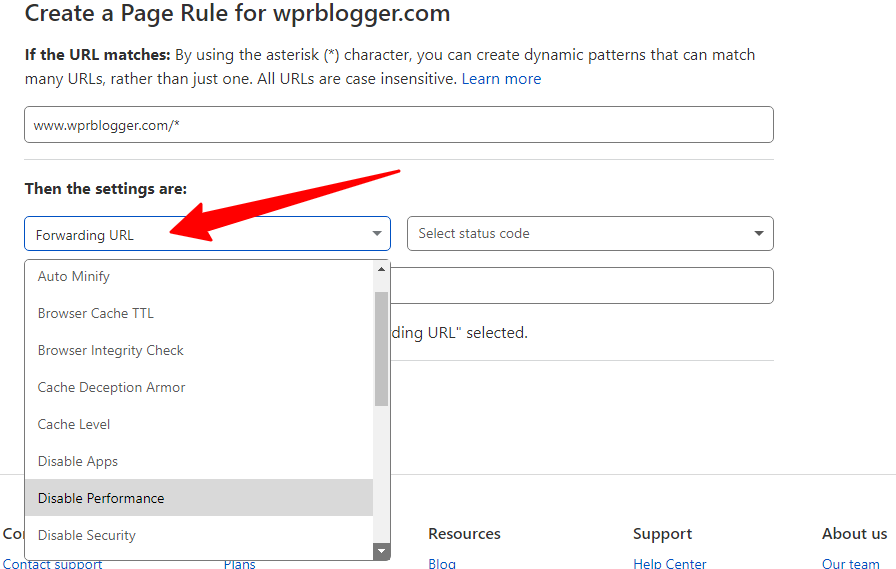Screen dimensions: 896x569
Task: Choose Disable Security option
Action: click(199, 535)
